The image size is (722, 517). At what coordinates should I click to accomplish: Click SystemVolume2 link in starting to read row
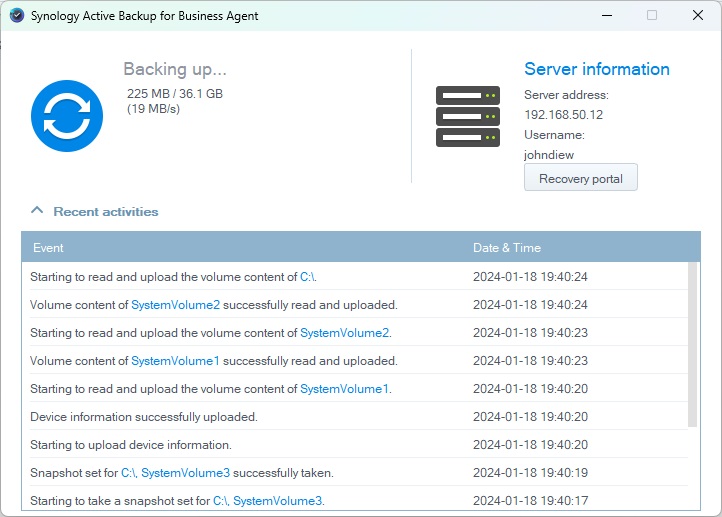[x=344, y=333]
